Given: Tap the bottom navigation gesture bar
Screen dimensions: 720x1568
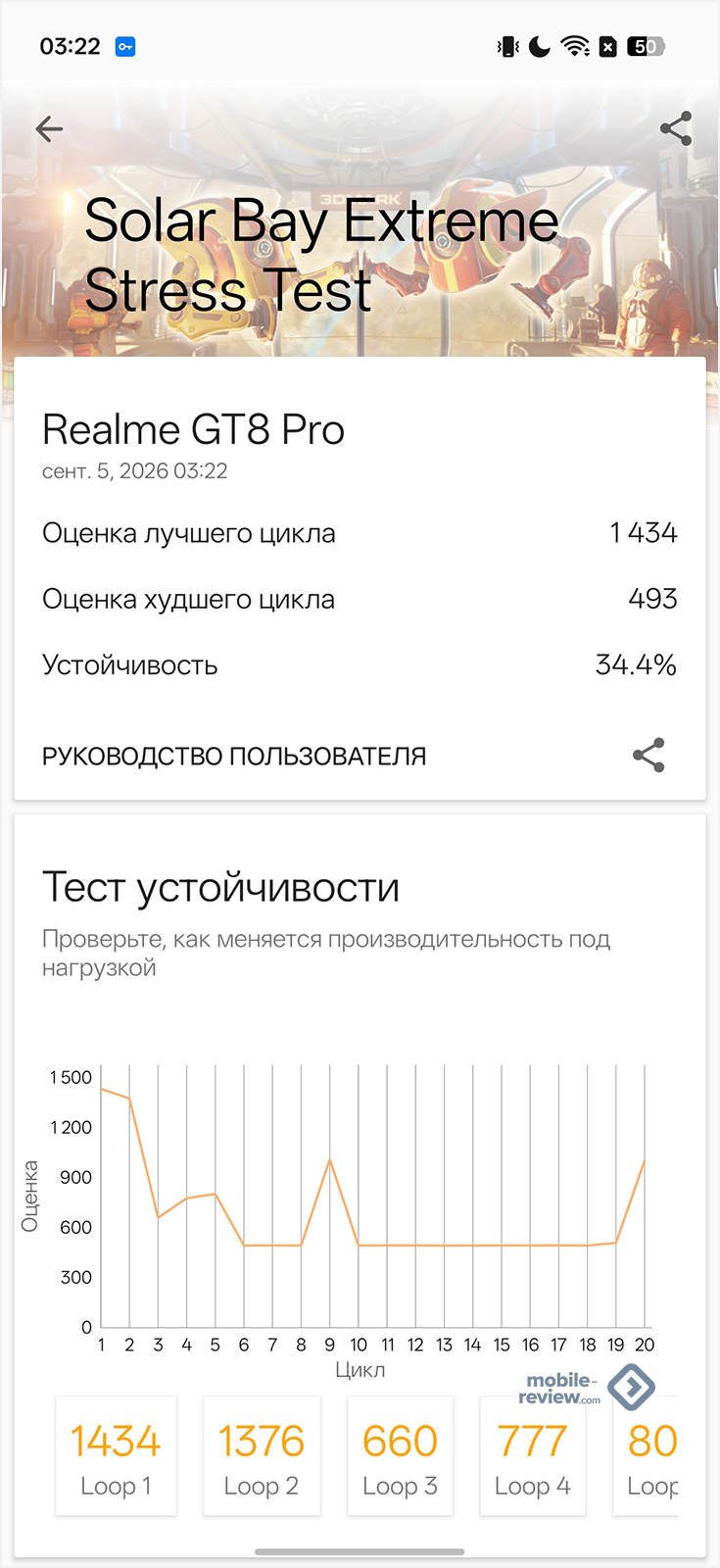Looking at the screenshot, I should pos(360,1551).
